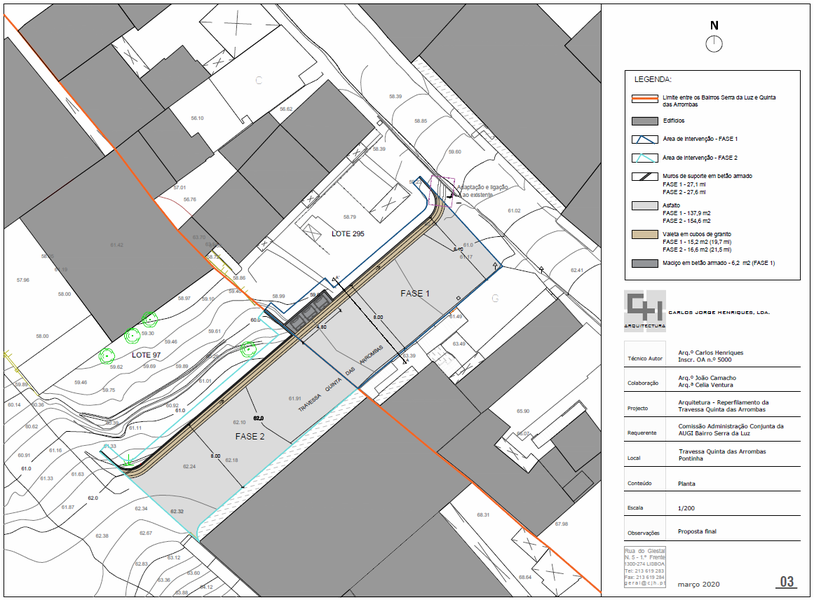
Task: Click the 1/200 scale value
Action: (x=689, y=509)
